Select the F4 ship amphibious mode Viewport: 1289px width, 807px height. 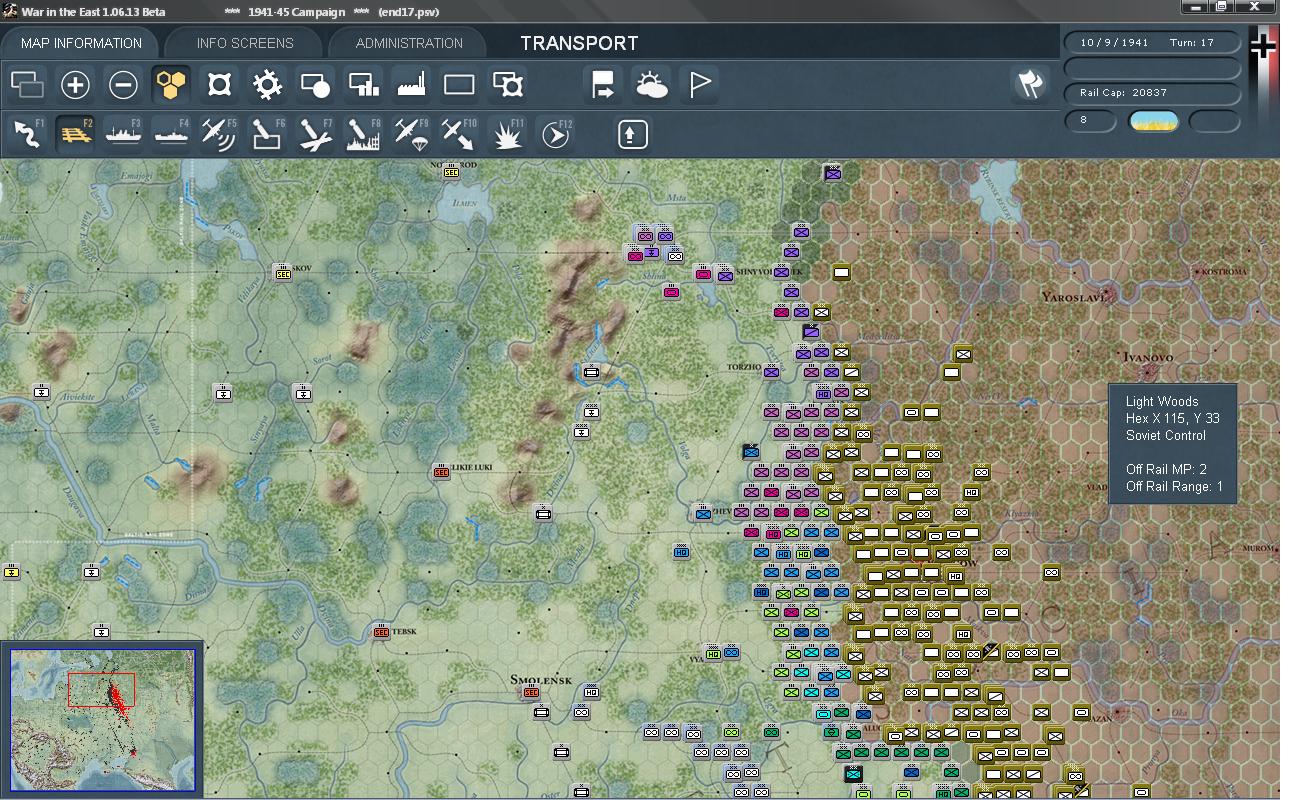tap(171, 133)
